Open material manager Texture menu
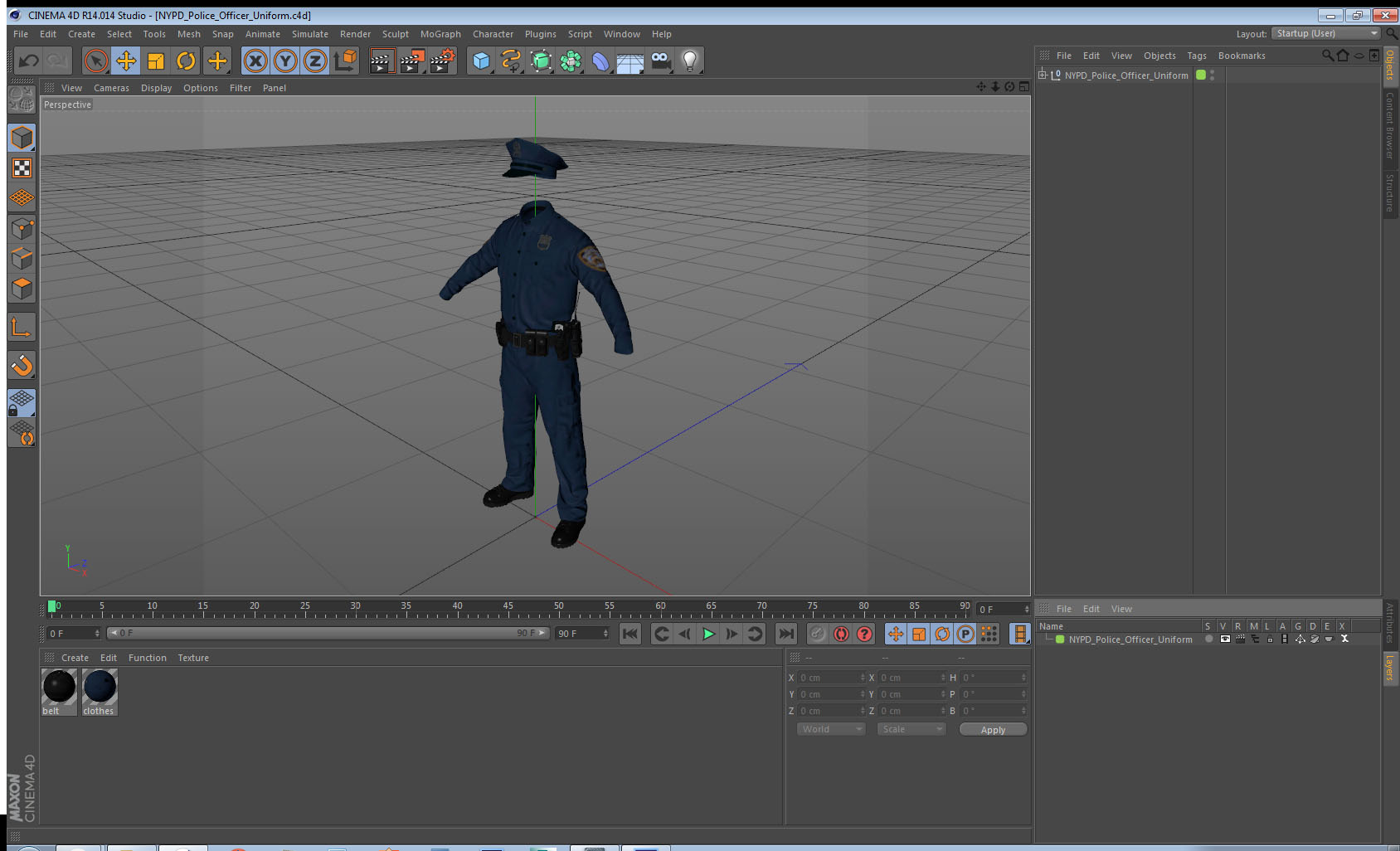 point(193,658)
